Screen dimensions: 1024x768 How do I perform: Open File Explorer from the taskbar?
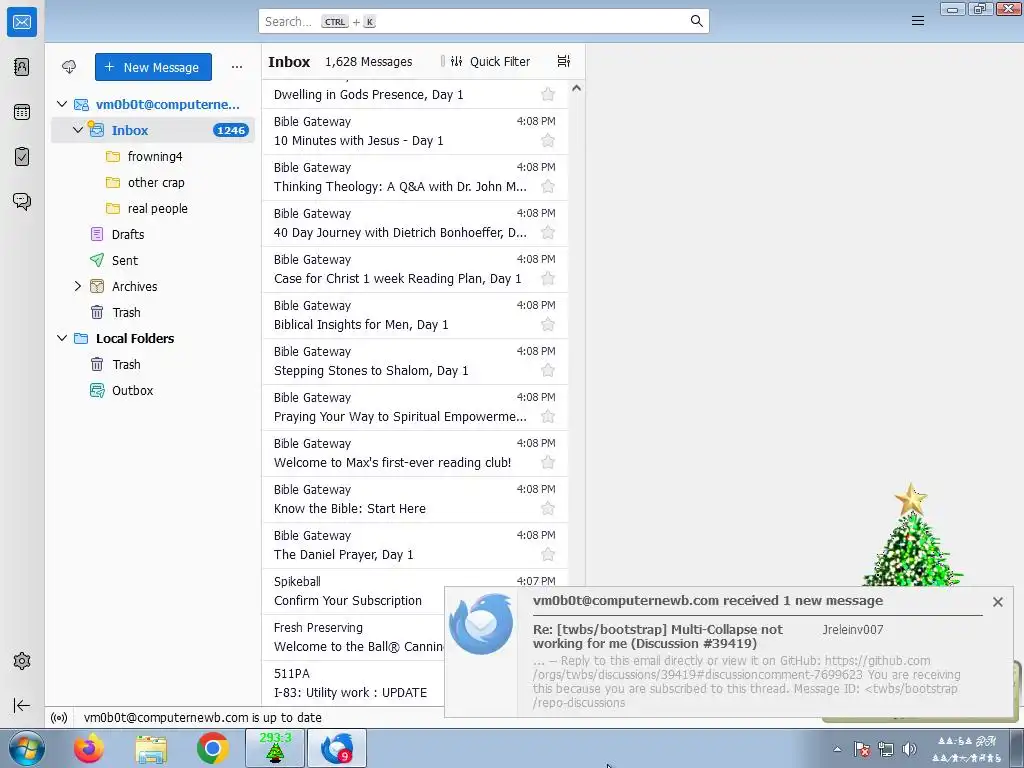(151, 748)
